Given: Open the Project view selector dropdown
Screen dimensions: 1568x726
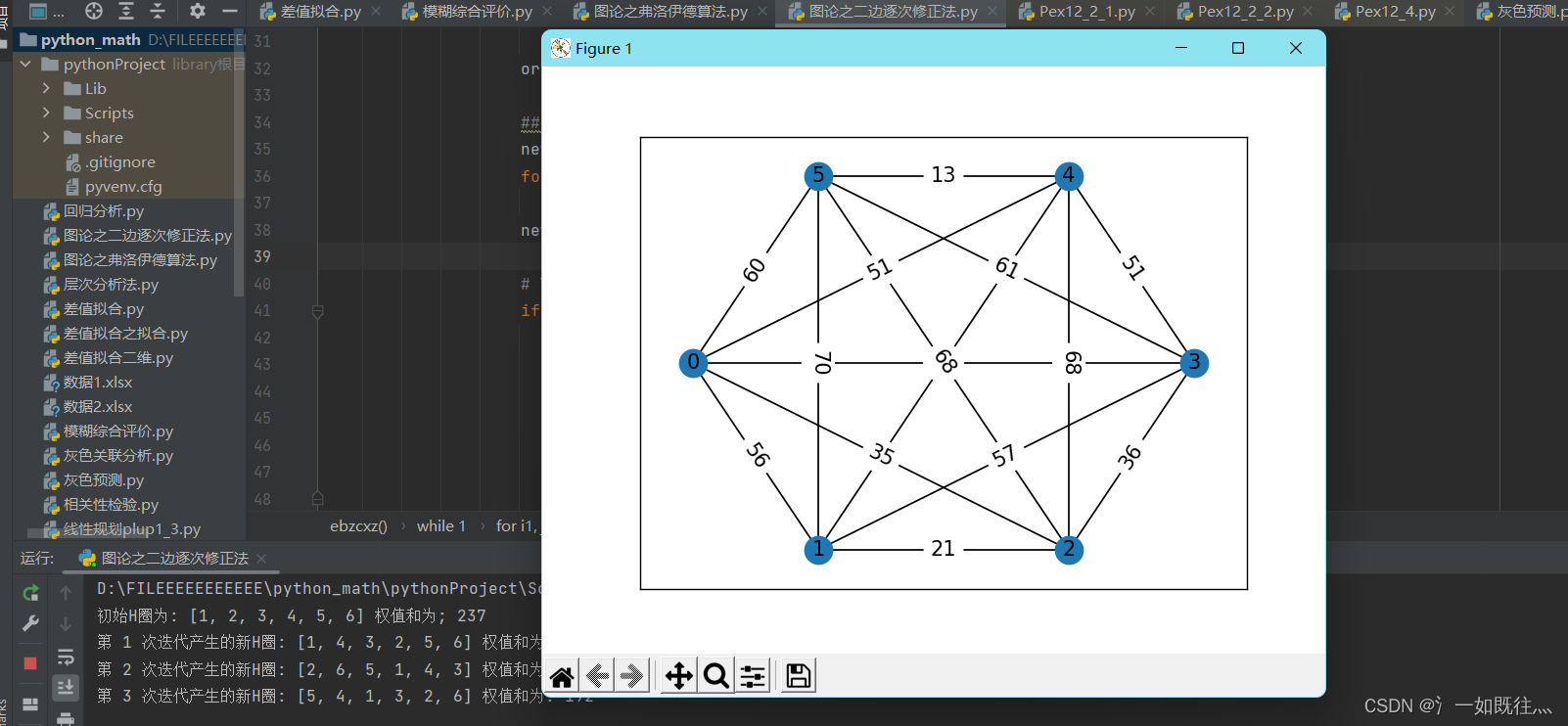Looking at the screenshot, I should [x=46, y=12].
